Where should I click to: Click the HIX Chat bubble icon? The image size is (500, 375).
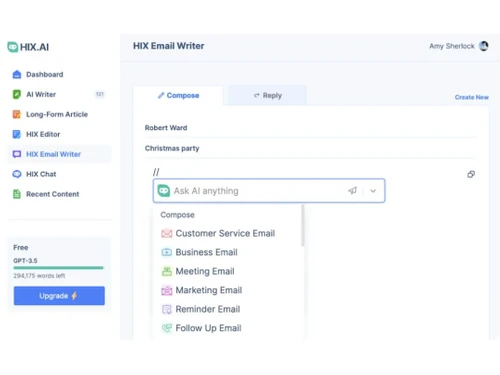[17, 174]
